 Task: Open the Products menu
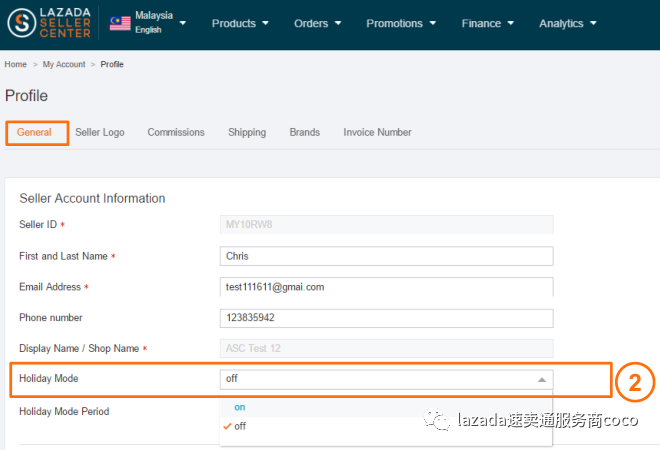pos(240,23)
